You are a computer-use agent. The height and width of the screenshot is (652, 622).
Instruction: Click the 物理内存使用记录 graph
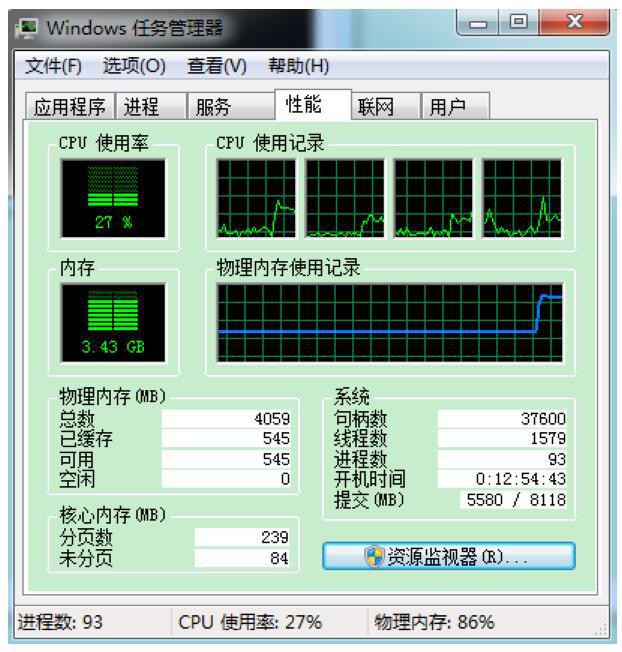point(390,323)
